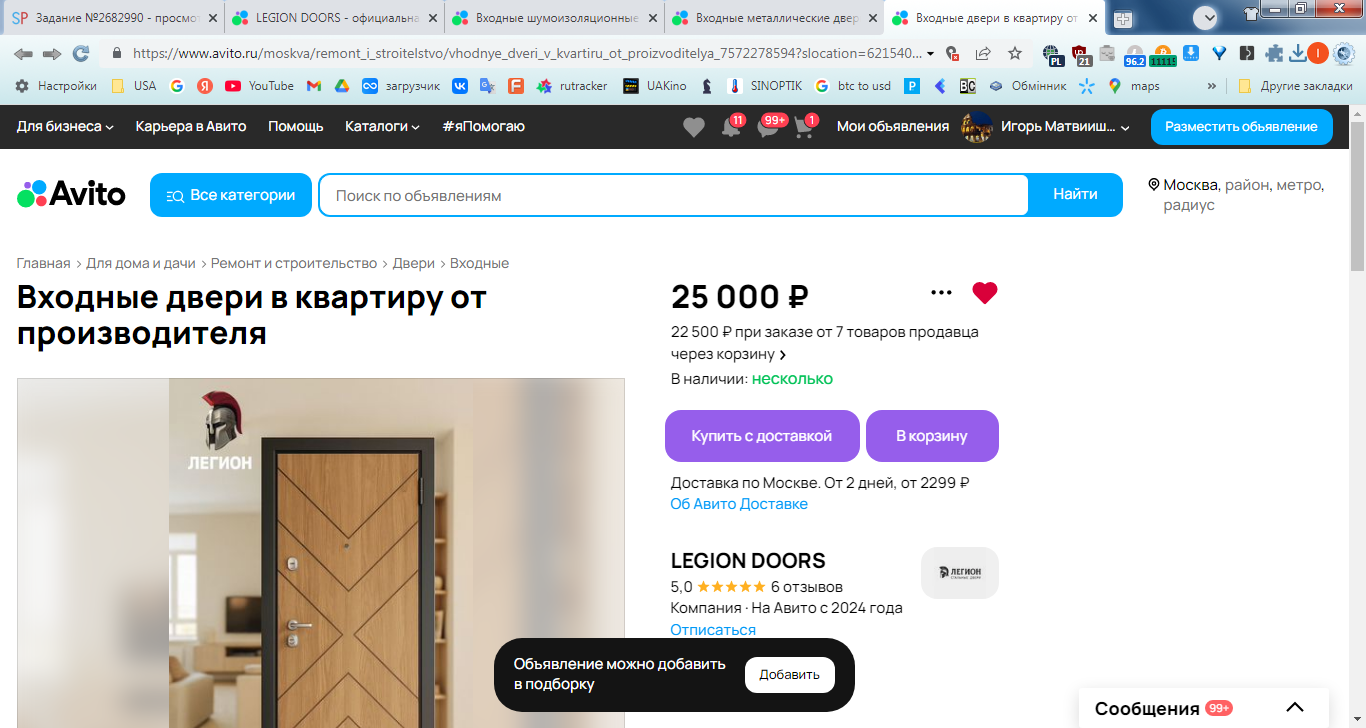
Task: Remove listing from favorites red heart
Action: point(985,293)
